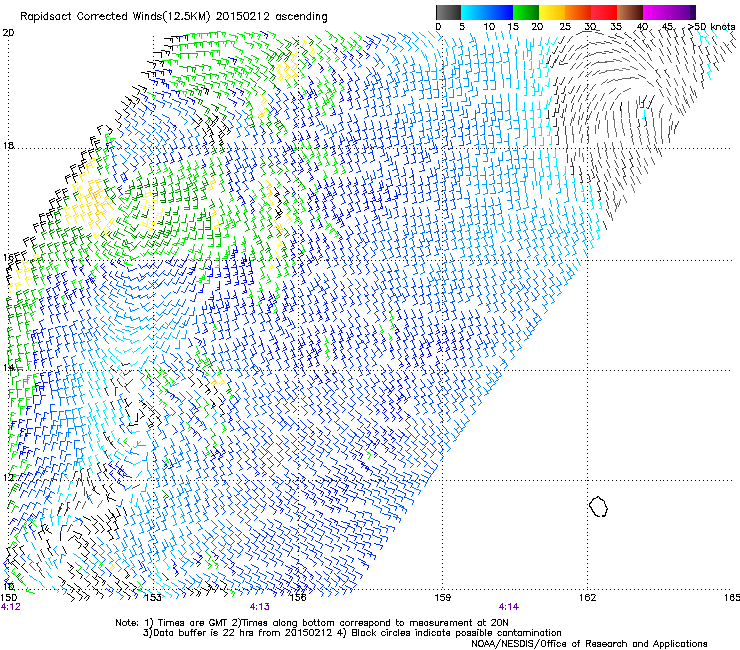Select the cyan 5–10 knots legend swatch
Screen dimensions: 740x650
474,12
